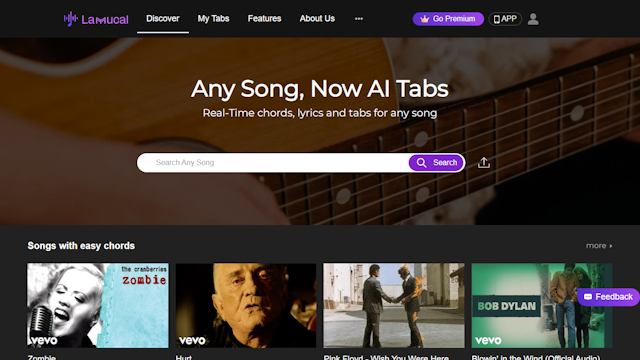
Task: Open the Johnny Cash Hurt video thumbnail
Action: coord(246,305)
